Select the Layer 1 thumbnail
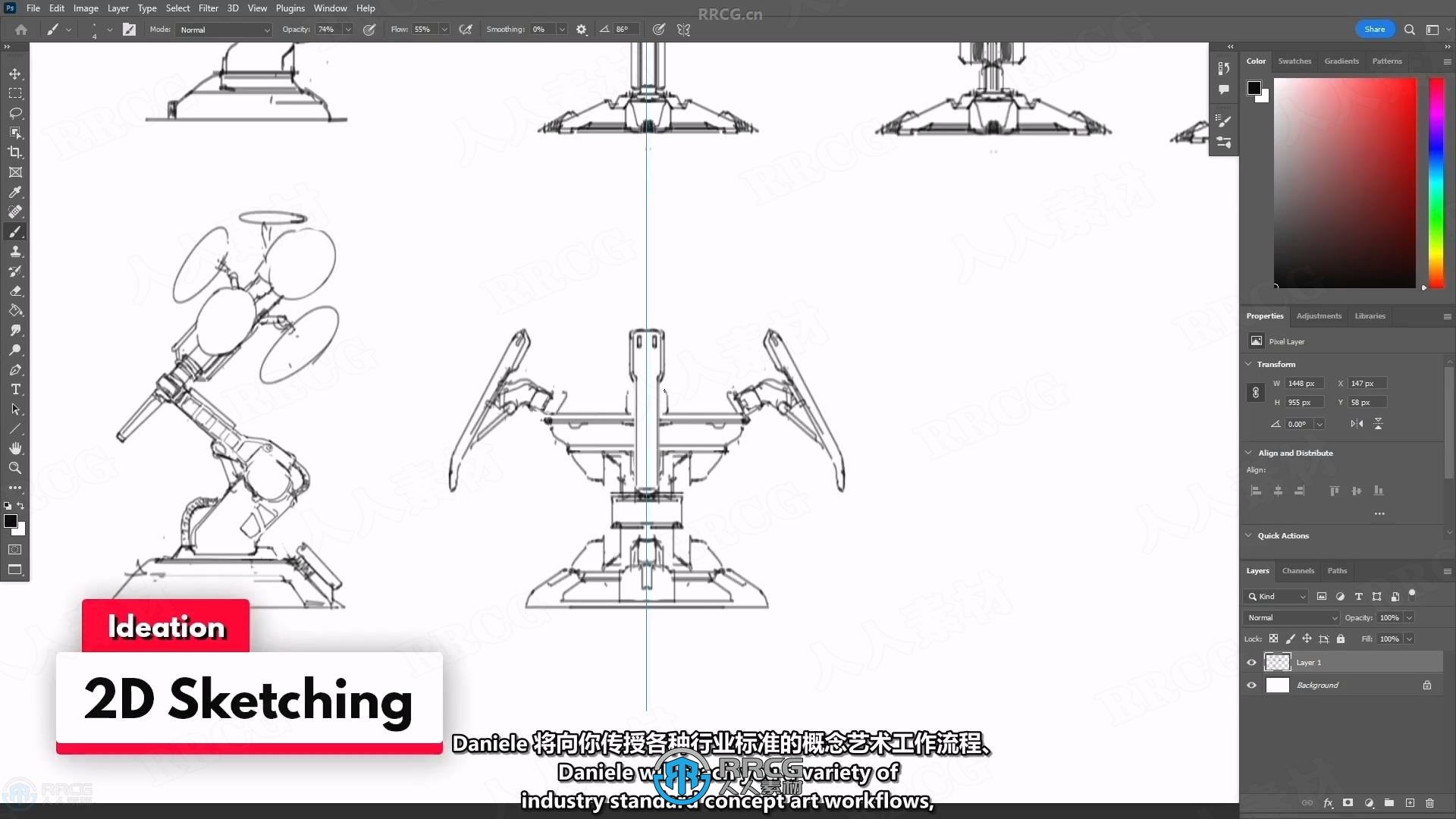1456x819 pixels. coord(1278,662)
